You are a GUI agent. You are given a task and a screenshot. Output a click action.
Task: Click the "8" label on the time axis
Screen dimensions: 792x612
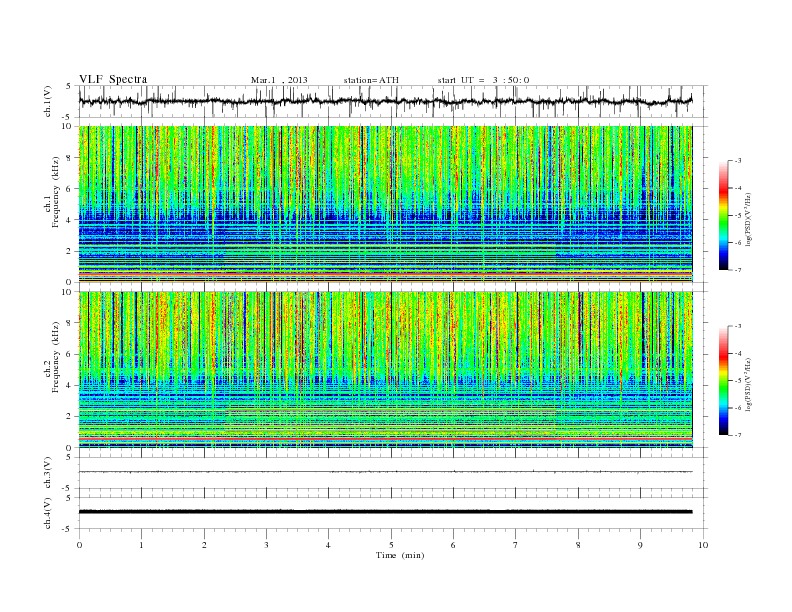tap(578, 545)
